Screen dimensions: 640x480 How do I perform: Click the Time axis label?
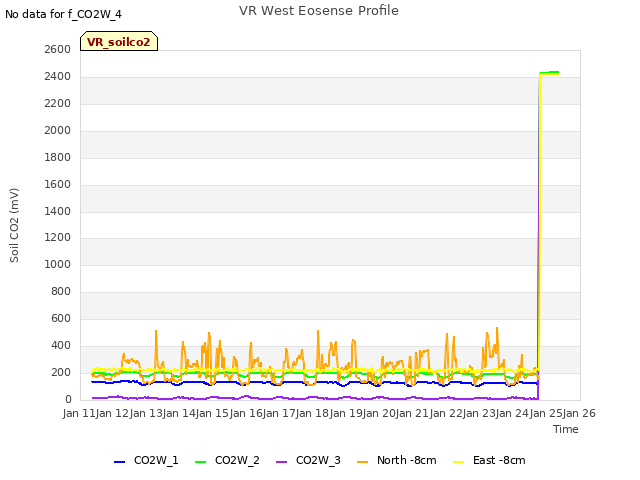coord(565,429)
